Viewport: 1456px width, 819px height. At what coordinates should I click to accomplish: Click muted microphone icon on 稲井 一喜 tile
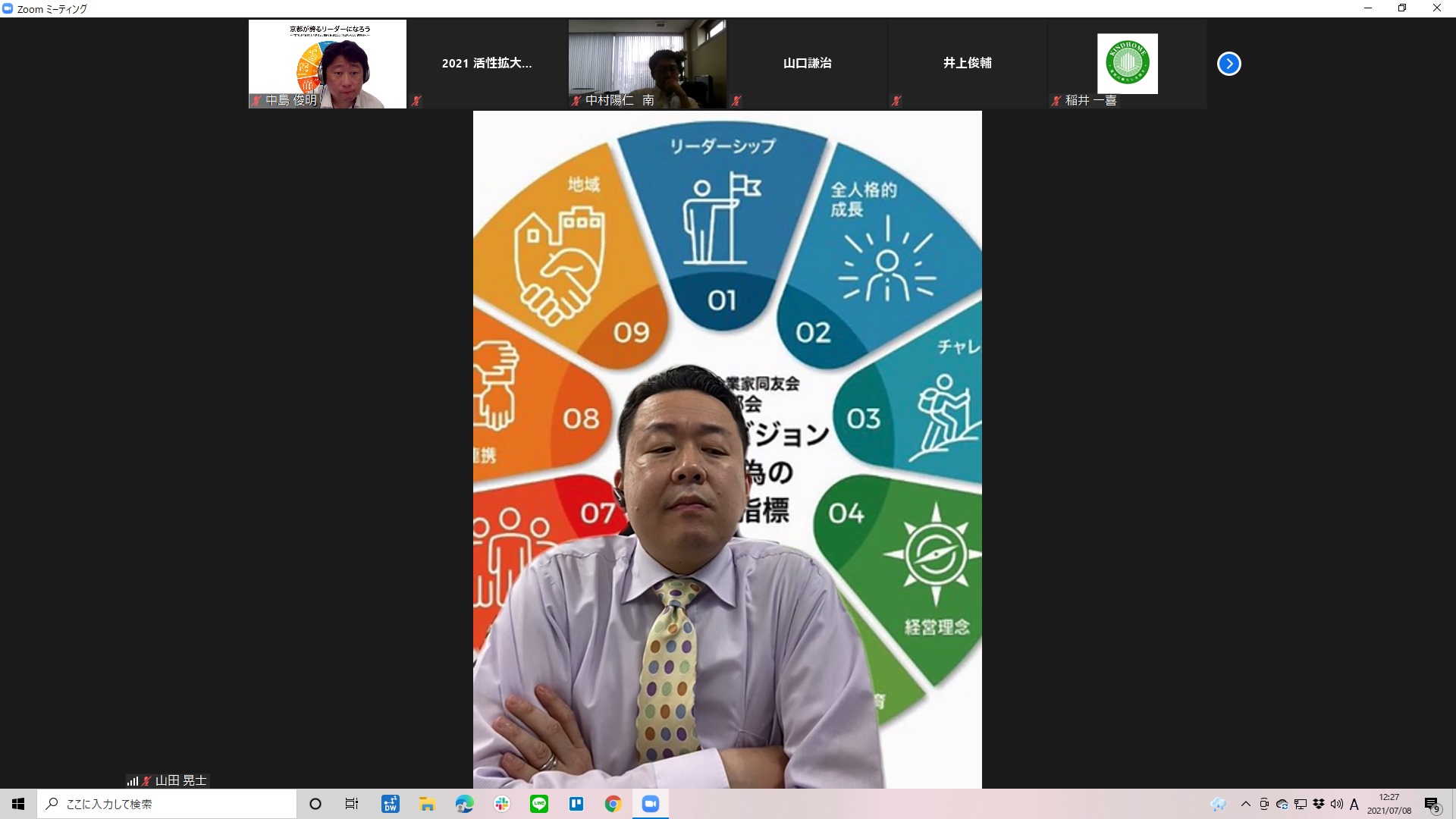(x=1056, y=100)
